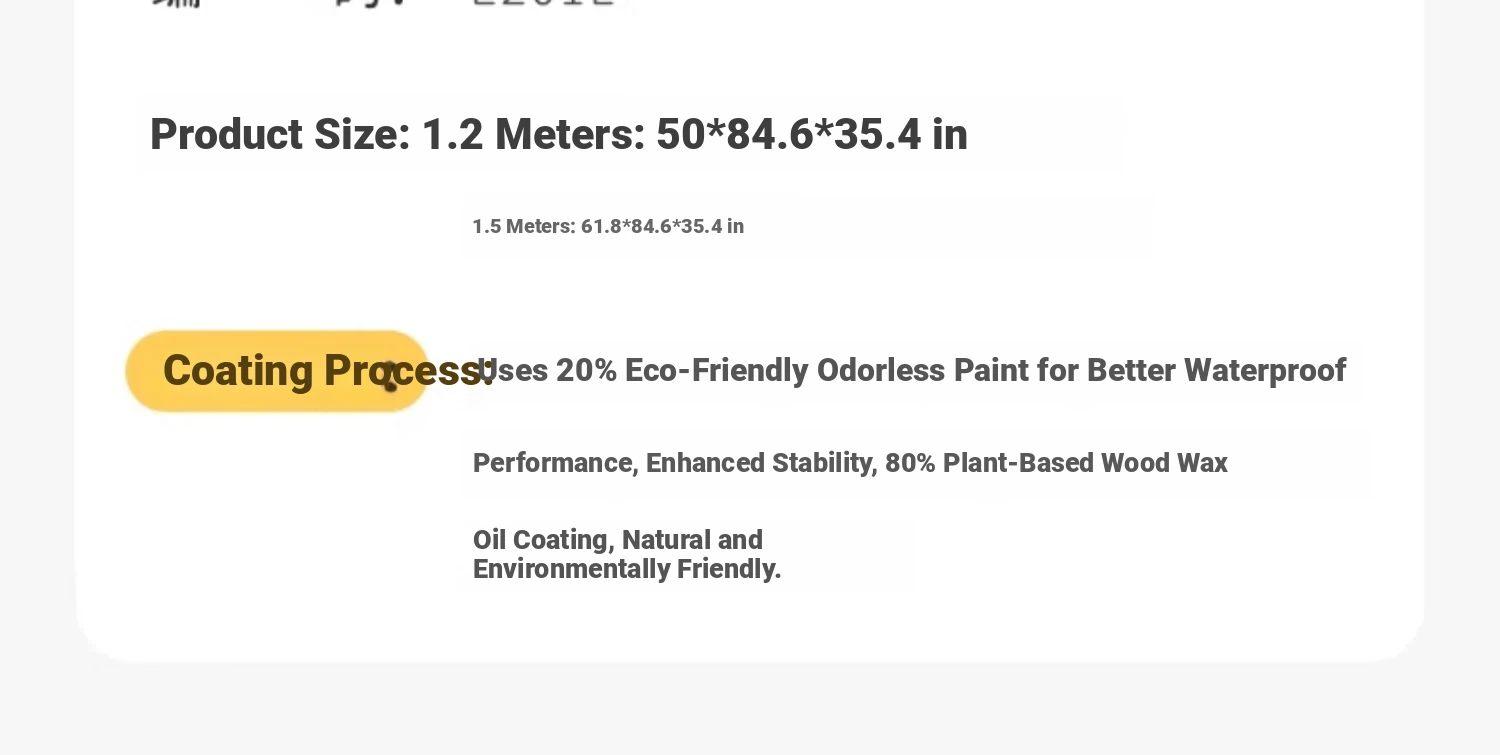1500x755 pixels.
Task: Select the 1.5 Meters size line
Action: click(x=608, y=226)
